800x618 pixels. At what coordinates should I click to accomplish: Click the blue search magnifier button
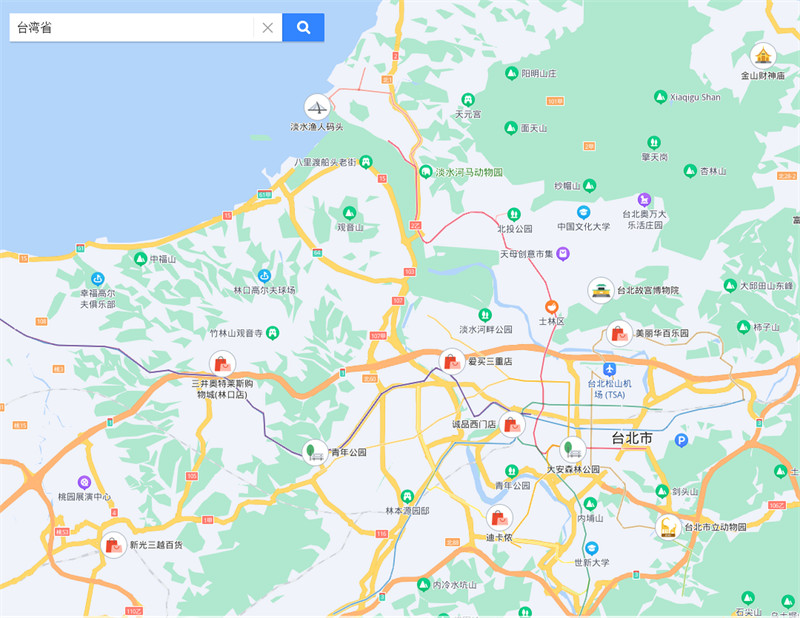pyautogui.click(x=303, y=27)
